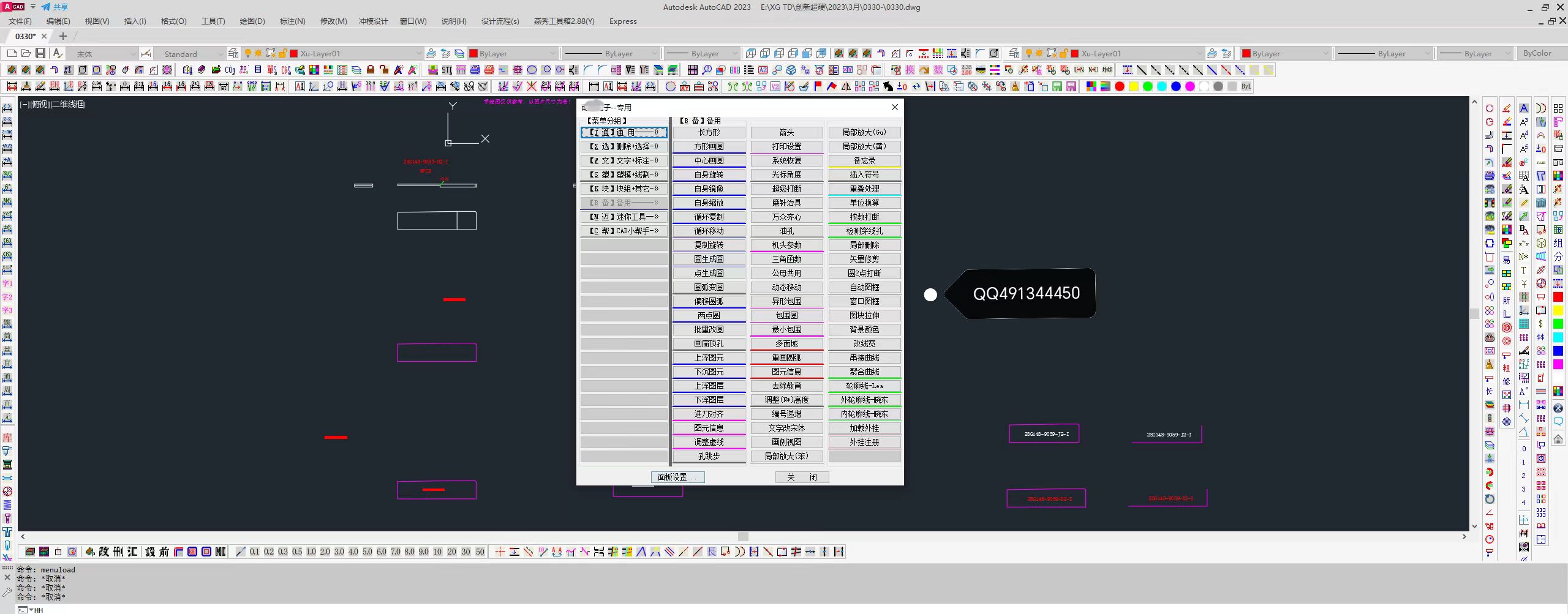
Task: Click the command line wrench customize icon
Action: coord(7,592)
